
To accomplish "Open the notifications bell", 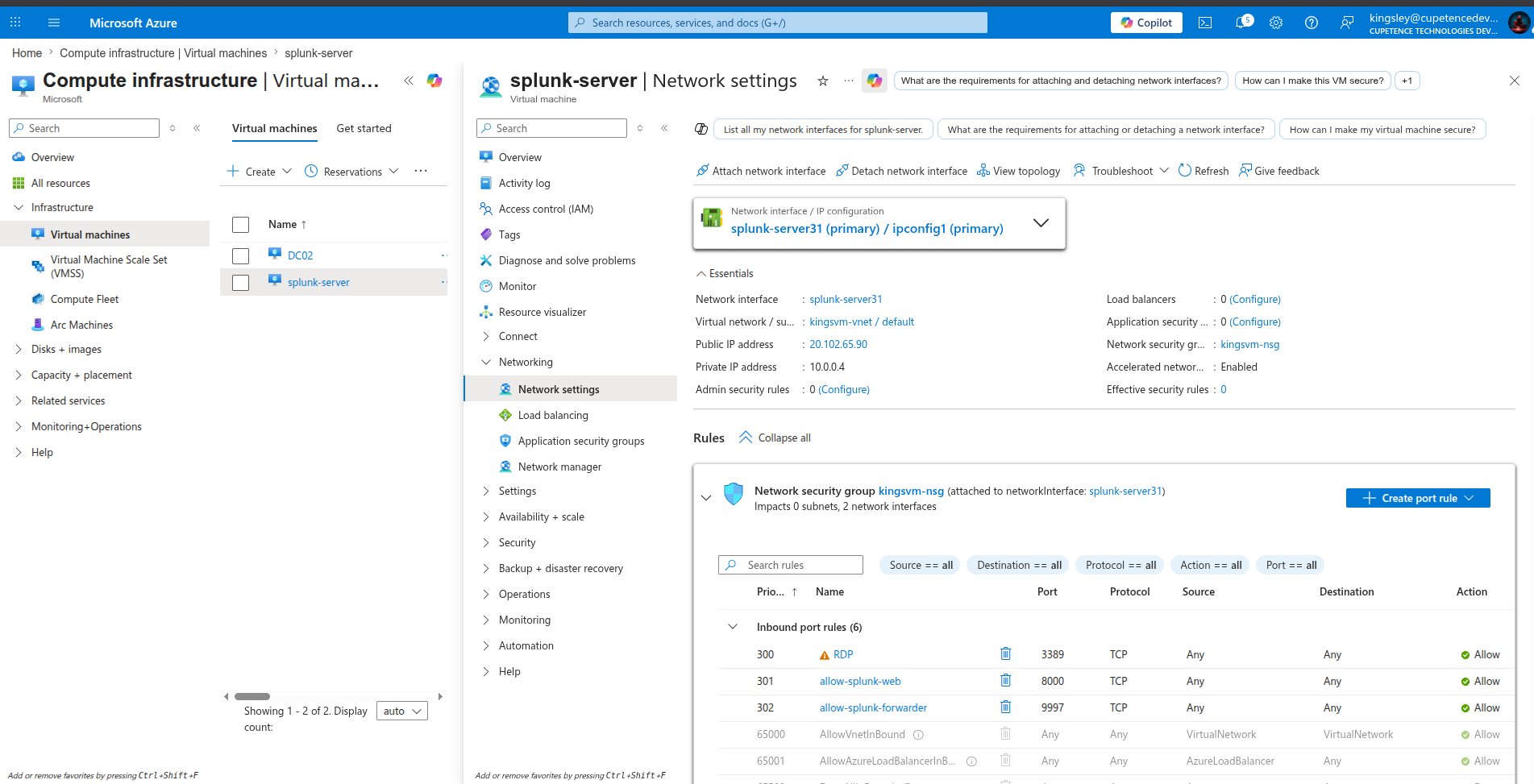I will [x=1242, y=23].
